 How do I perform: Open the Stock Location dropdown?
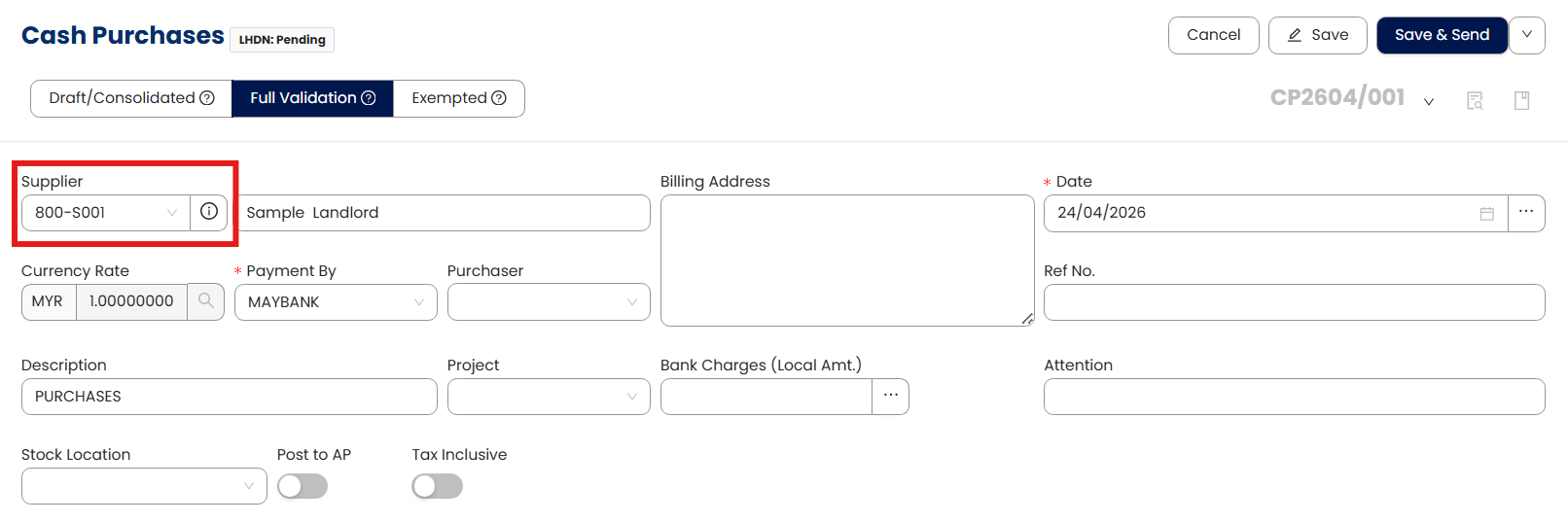[144, 486]
